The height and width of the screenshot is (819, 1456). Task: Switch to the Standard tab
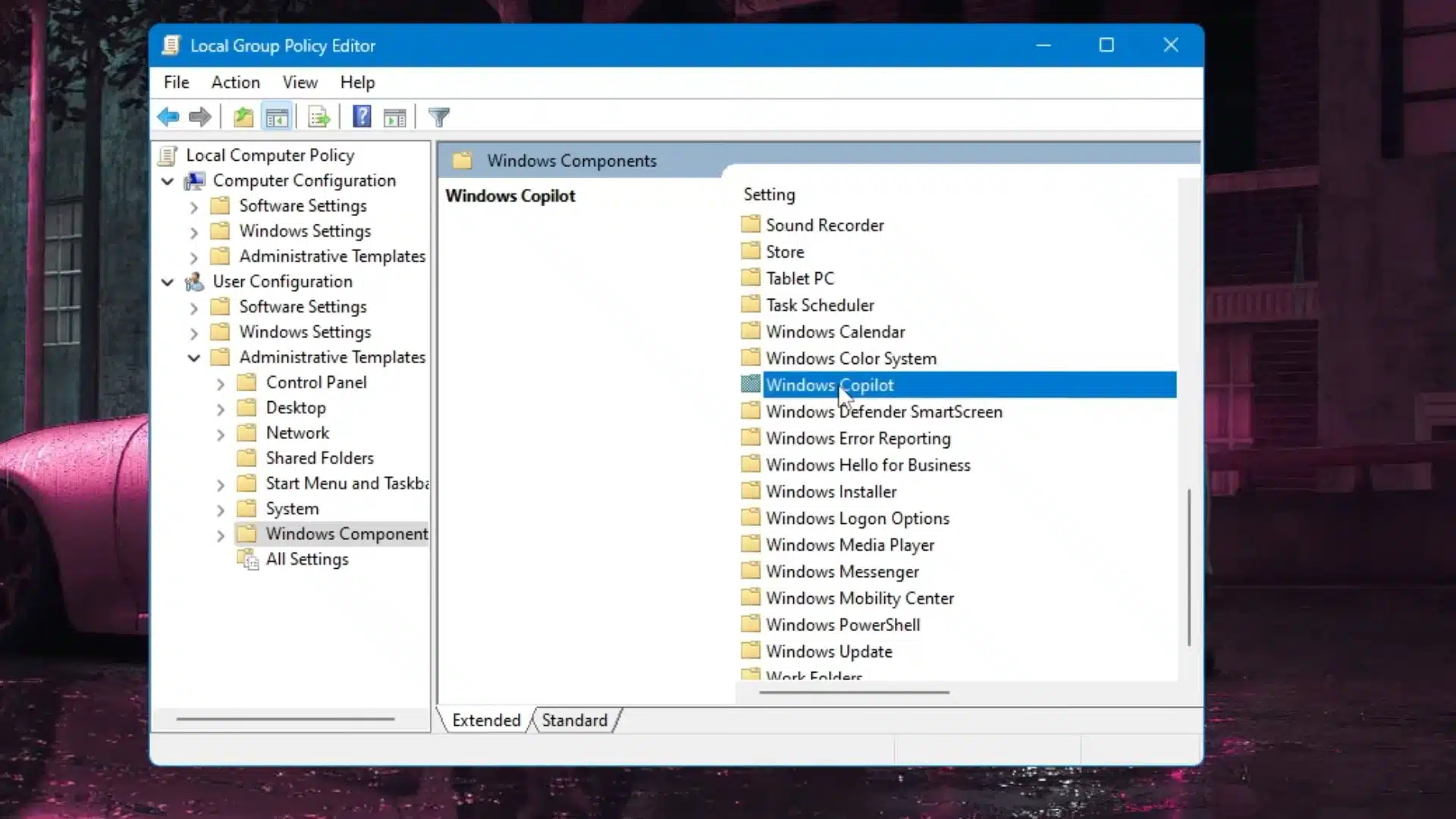point(575,720)
